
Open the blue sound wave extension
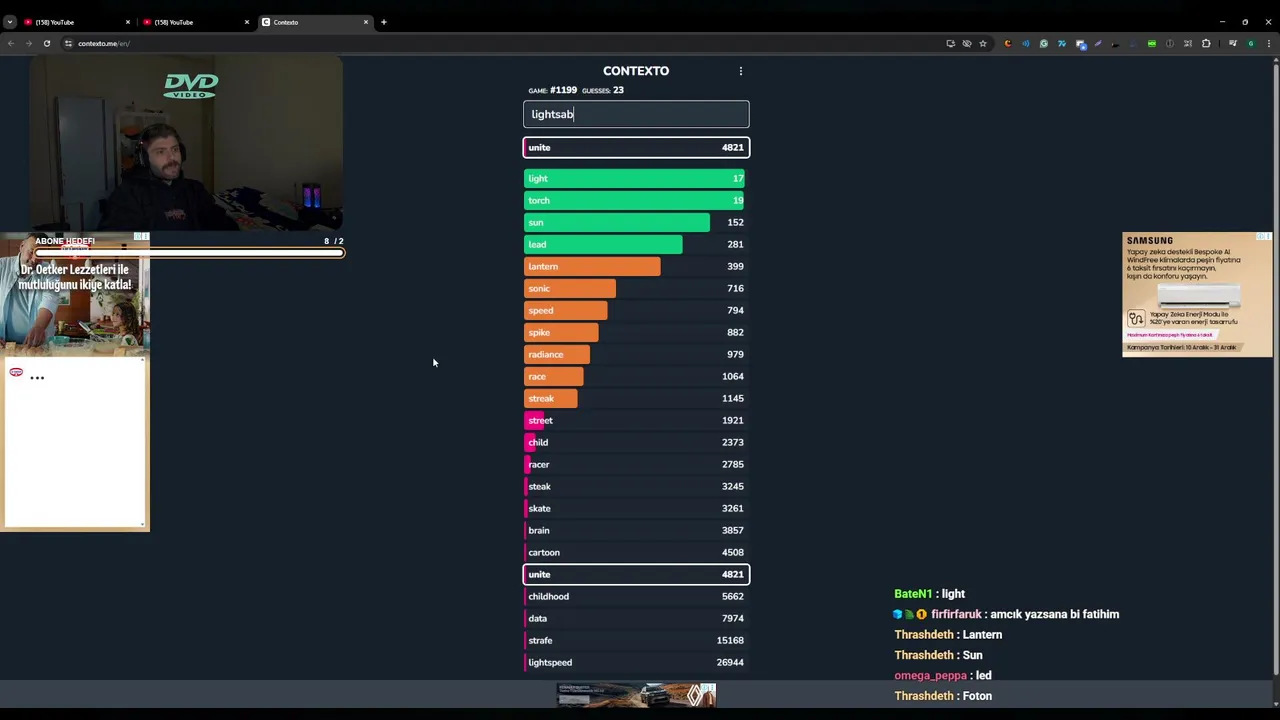pos(1025,43)
